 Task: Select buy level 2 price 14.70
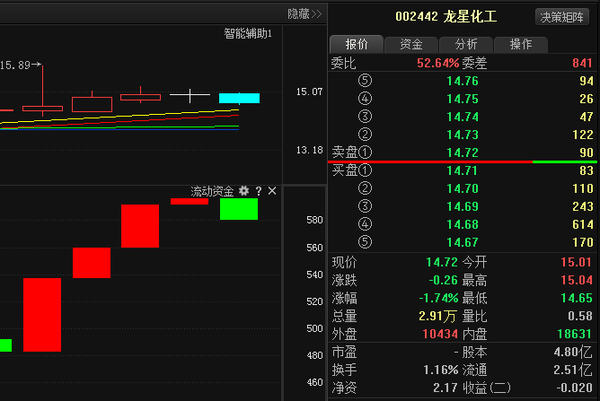tap(463, 189)
